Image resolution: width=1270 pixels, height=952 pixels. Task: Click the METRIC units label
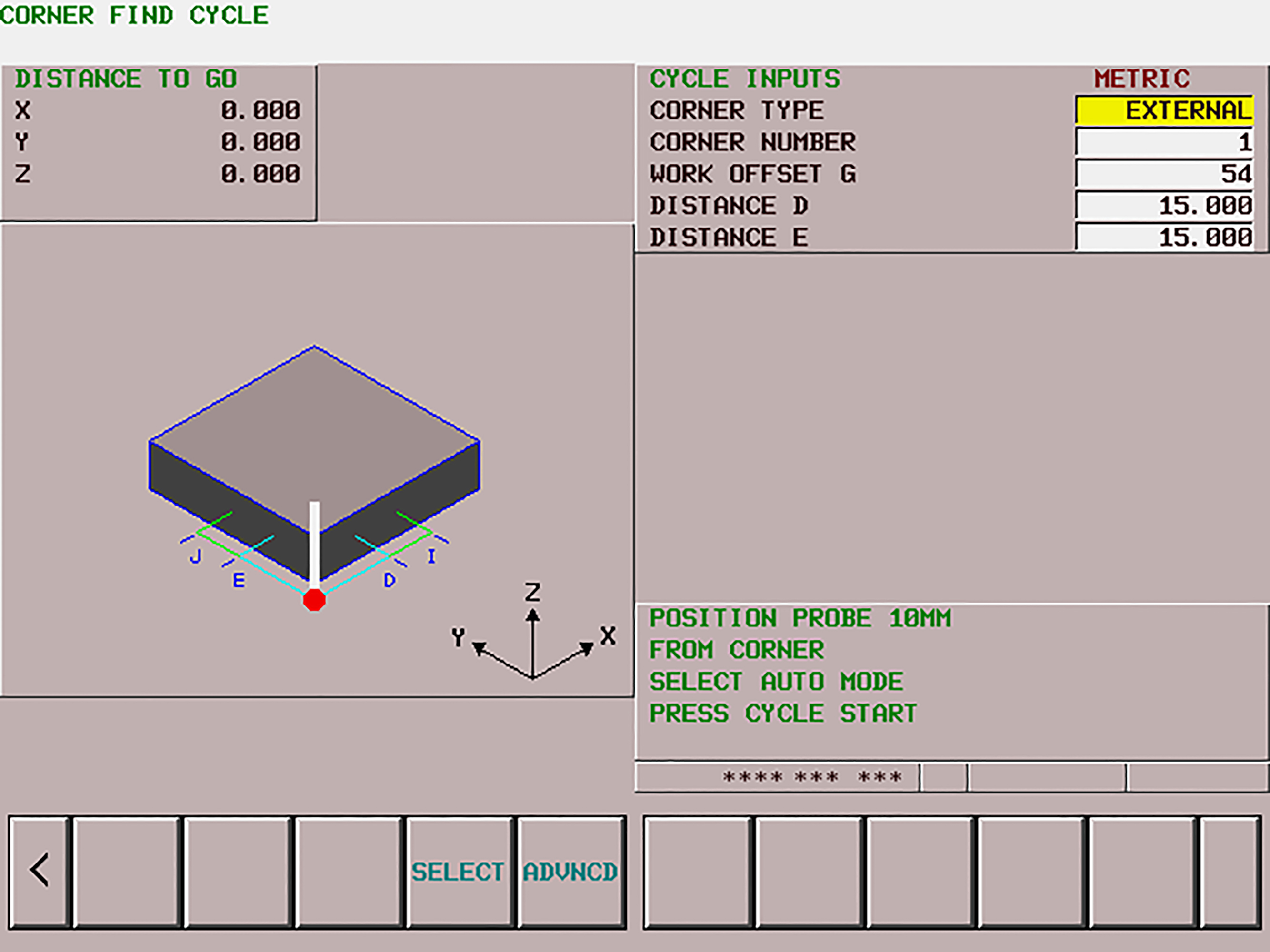[1141, 79]
